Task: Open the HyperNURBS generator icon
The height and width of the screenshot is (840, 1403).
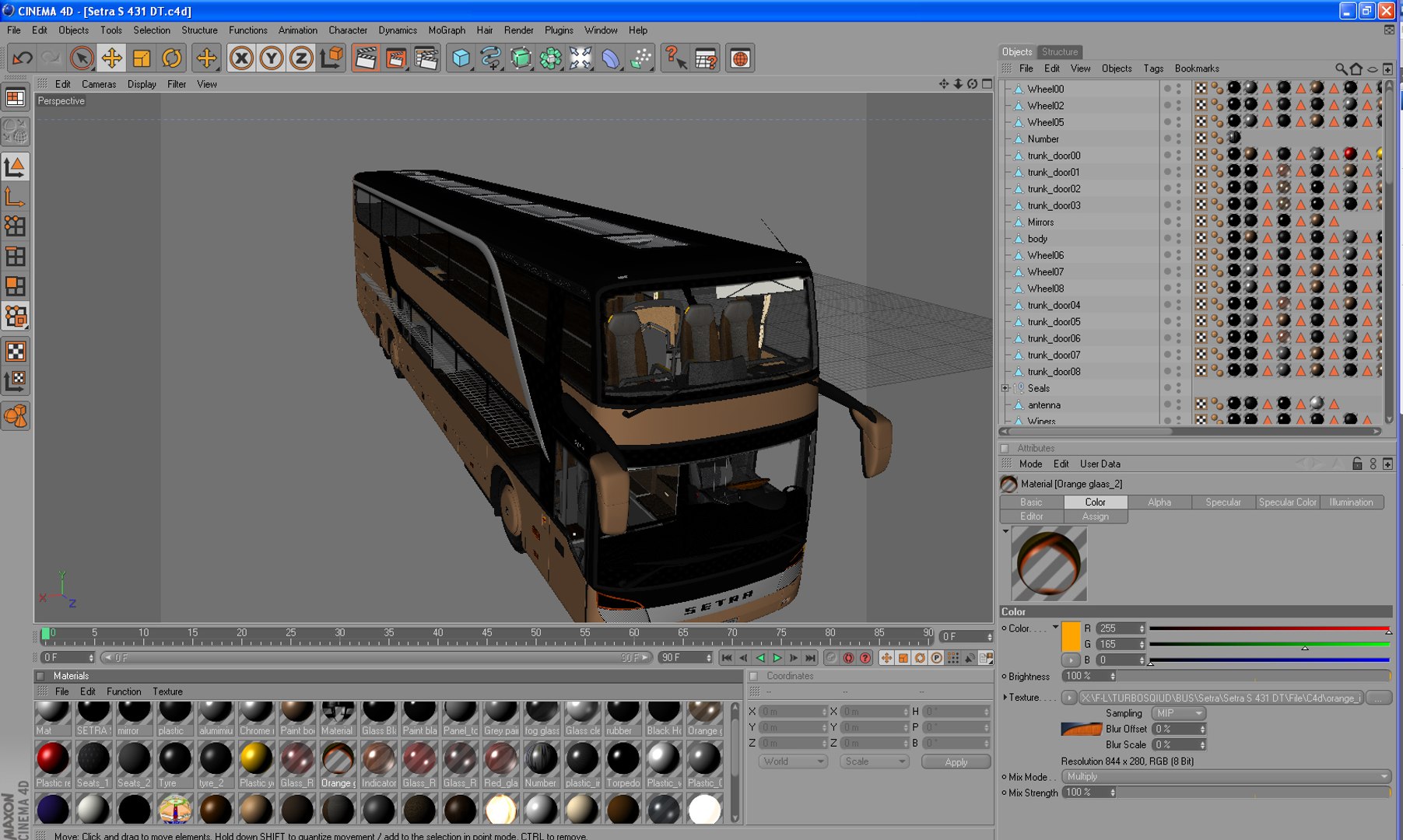Action: pyautogui.click(x=520, y=58)
